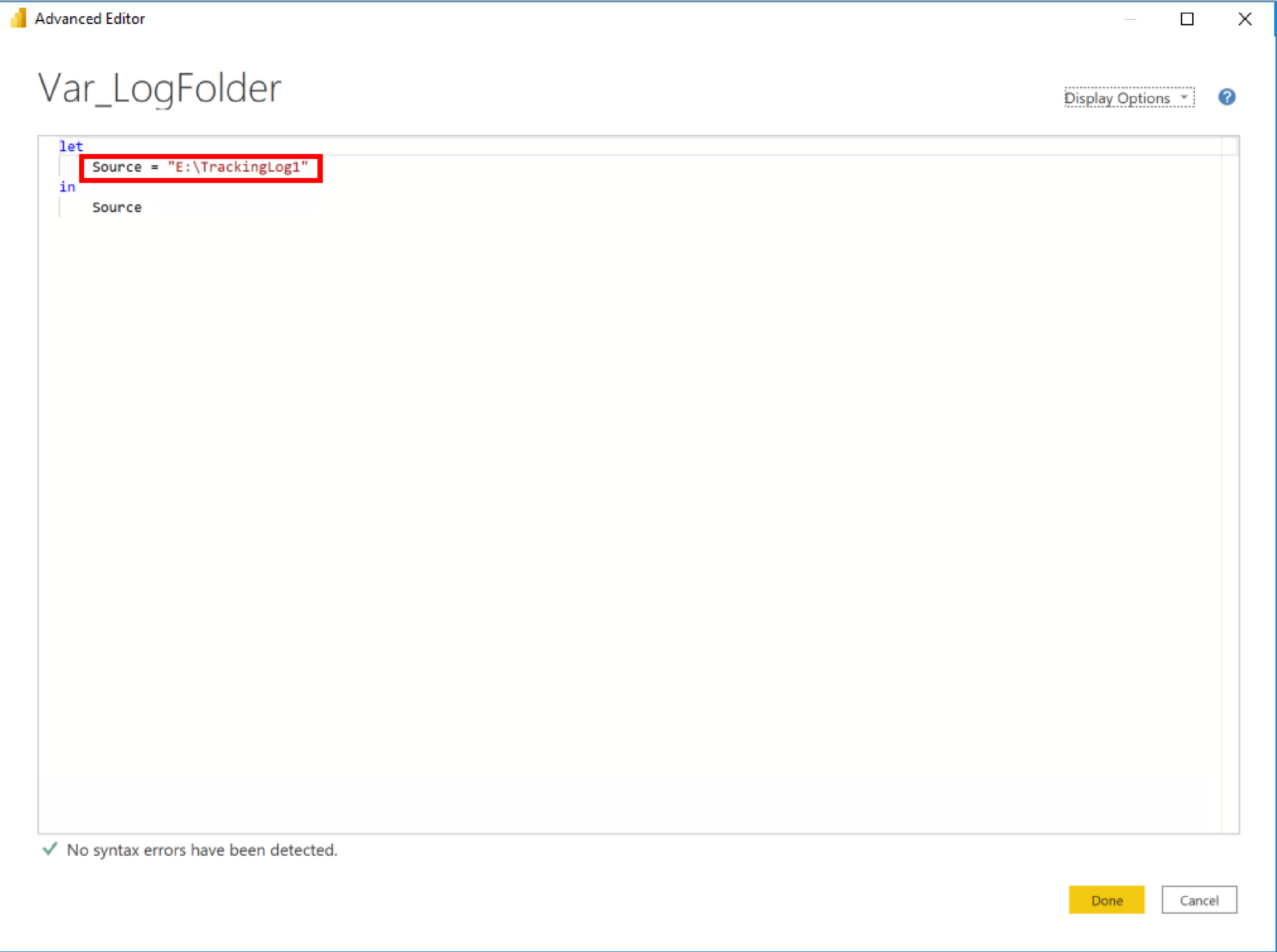Maximize the Advanced Editor window
Viewport: 1277px width, 952px height.
pyautogui.click(x=1187, y=19)
